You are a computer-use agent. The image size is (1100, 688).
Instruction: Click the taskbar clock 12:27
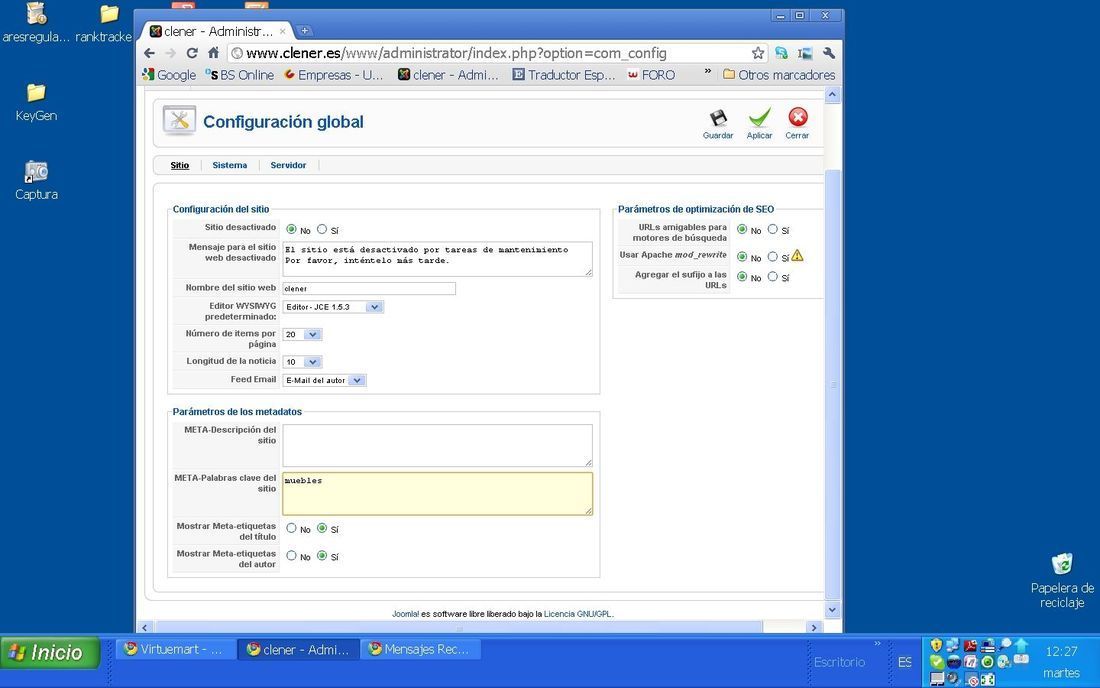pyautogui.click(x=1061, y=652)
